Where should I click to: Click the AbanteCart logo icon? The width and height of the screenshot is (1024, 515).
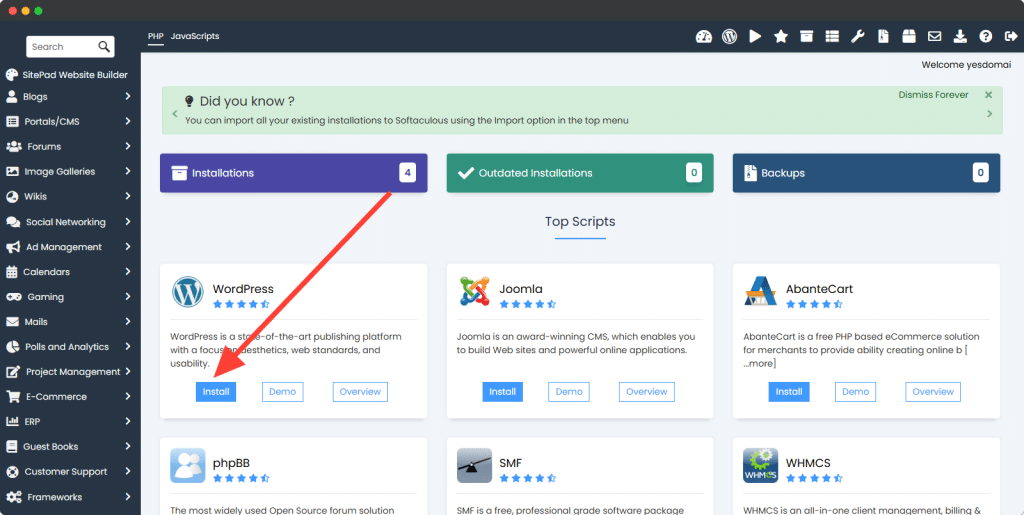tap(760, 291)
